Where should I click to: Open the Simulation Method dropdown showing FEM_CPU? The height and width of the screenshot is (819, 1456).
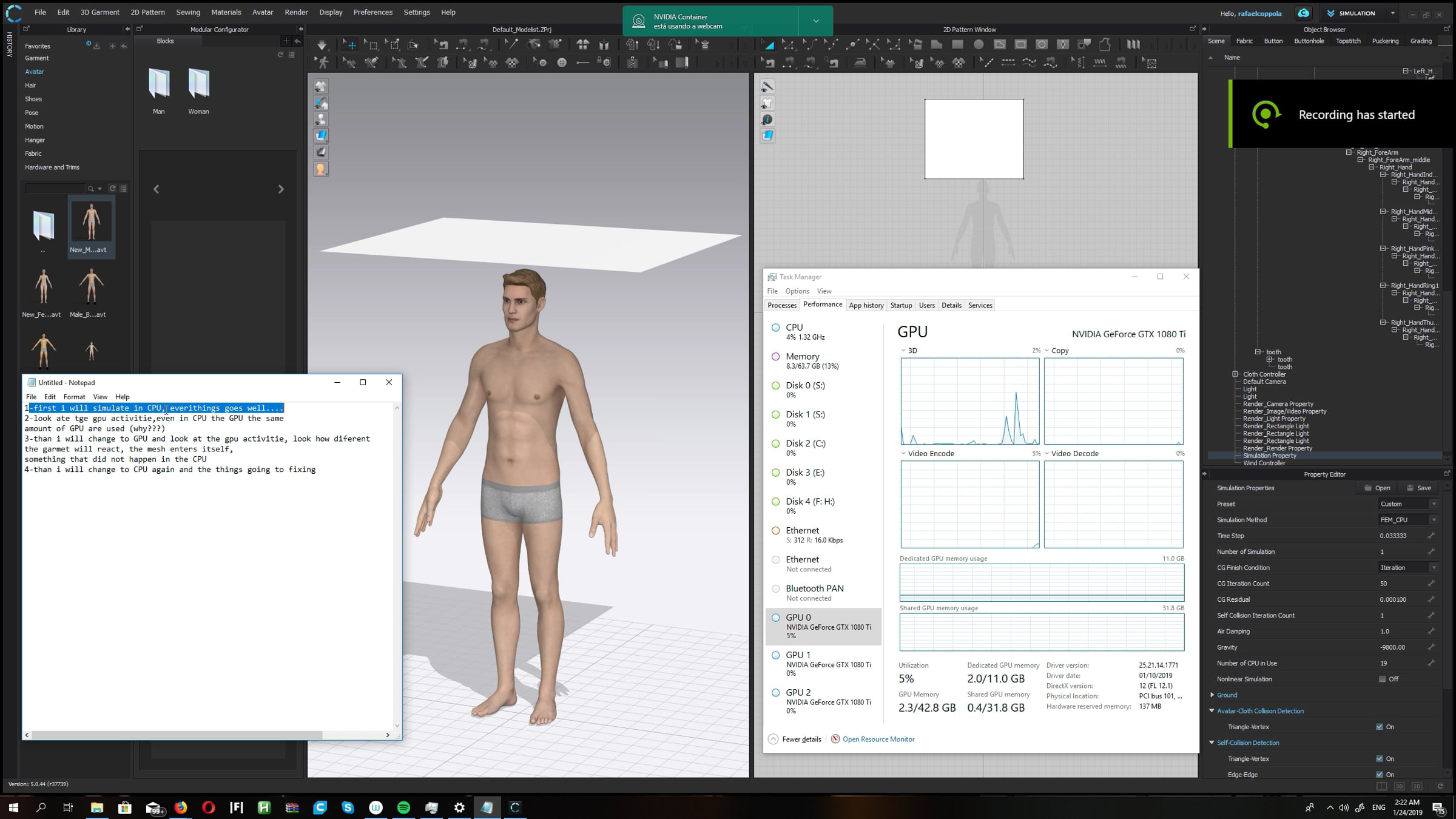pyautogui.click(x=1408, y=520)
